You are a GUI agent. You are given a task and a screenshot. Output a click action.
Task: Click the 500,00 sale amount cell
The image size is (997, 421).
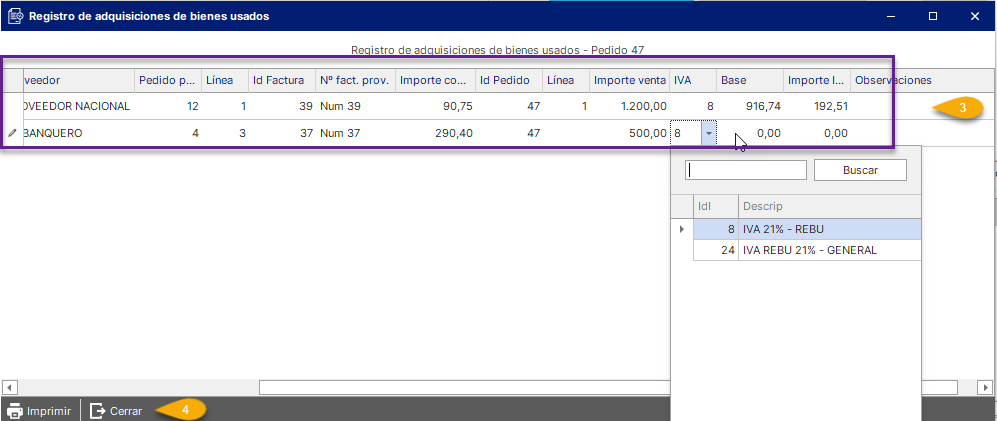(x=629, y=134)
